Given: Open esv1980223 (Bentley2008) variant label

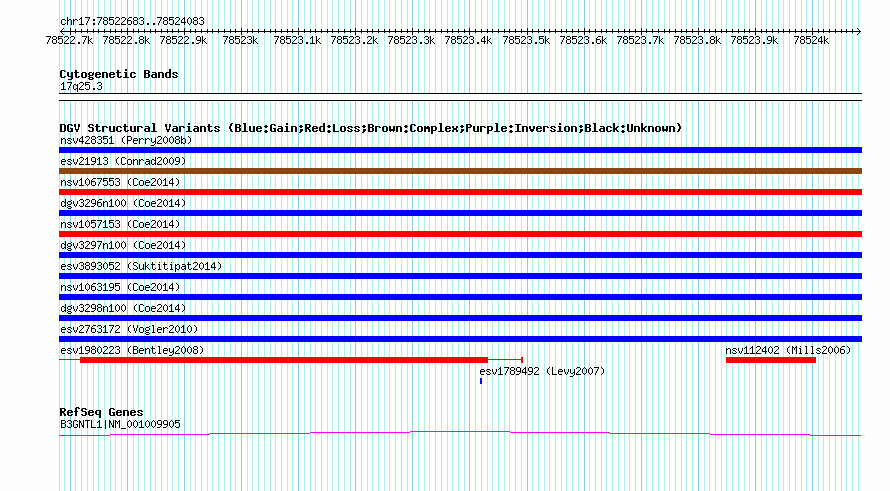Looking at the screenshot, I should [132, 350].
